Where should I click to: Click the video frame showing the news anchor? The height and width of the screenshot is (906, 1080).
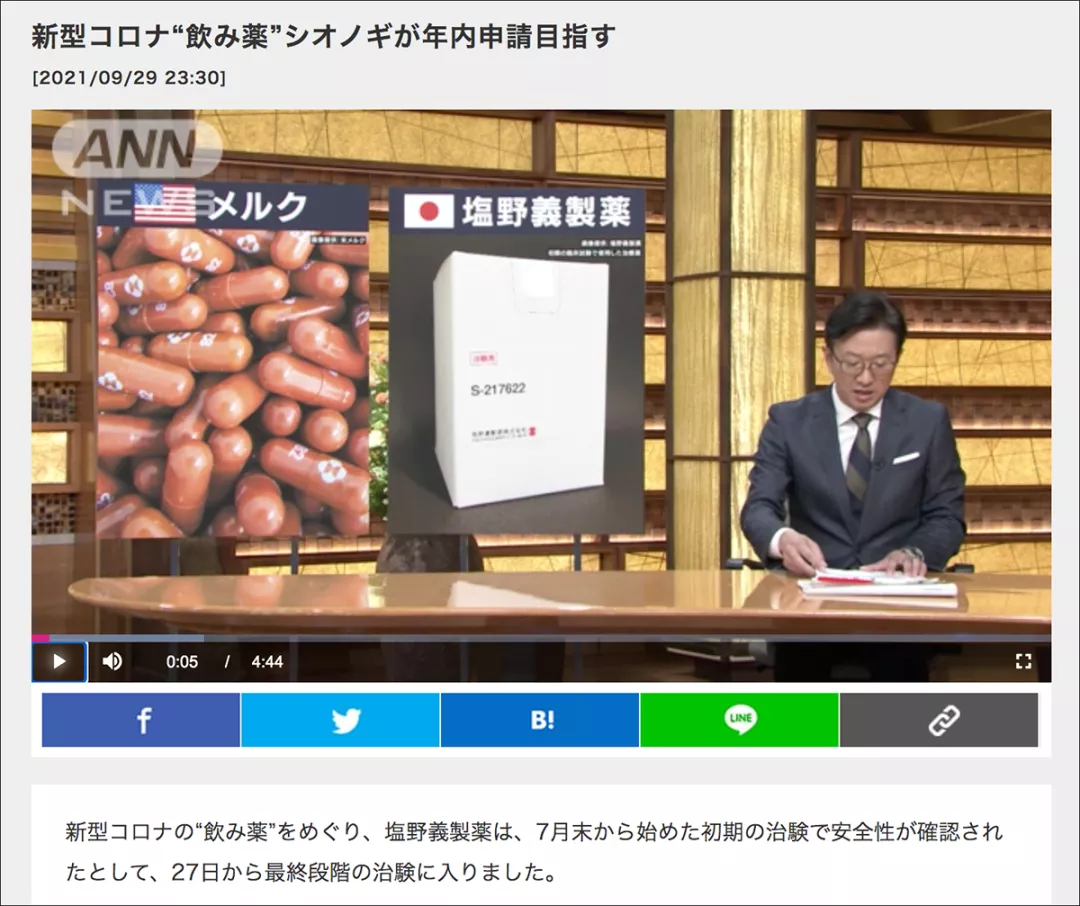(541, 372)
